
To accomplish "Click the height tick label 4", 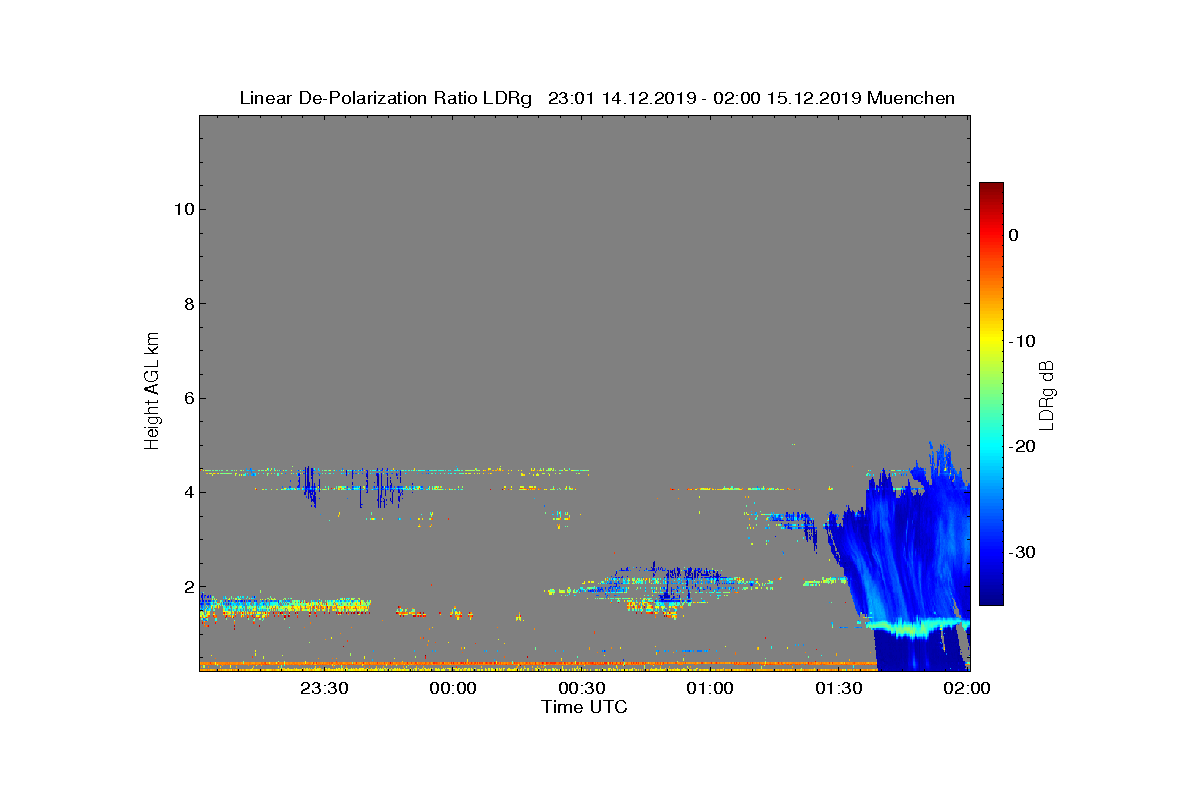I will [x=187, y=492].
